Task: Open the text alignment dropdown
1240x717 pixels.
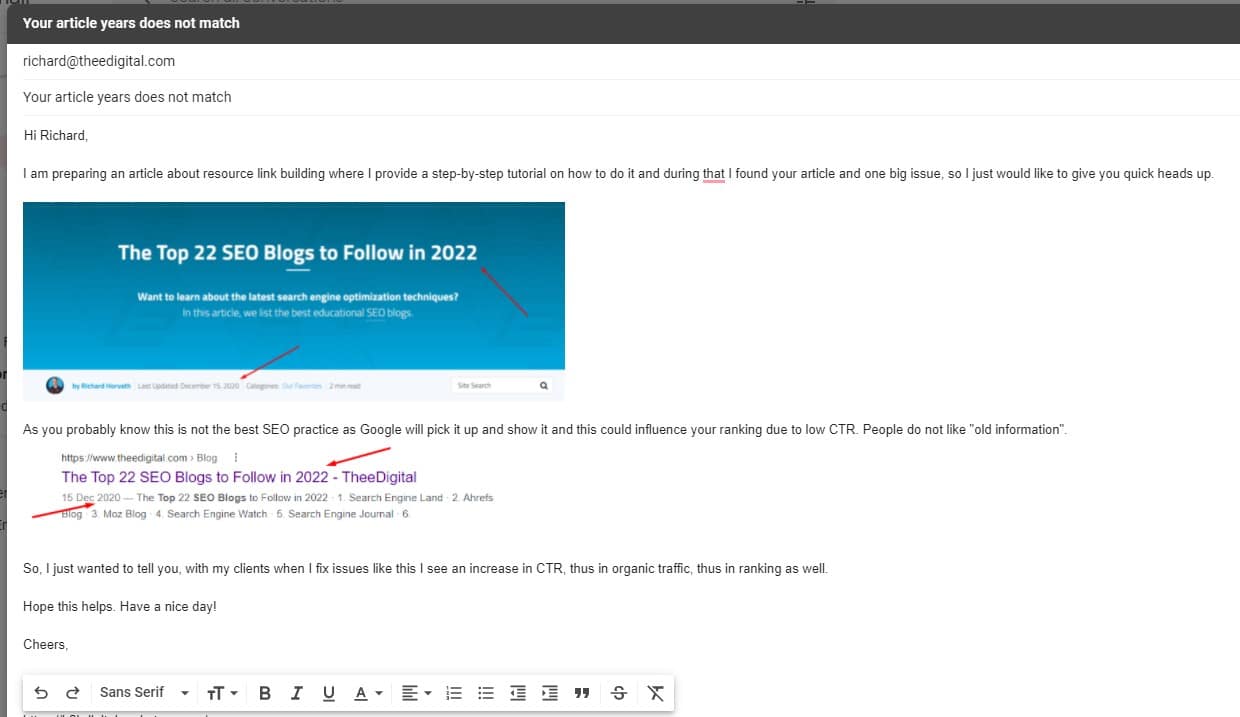Action: pyautogui.click(x=415, y=692)
